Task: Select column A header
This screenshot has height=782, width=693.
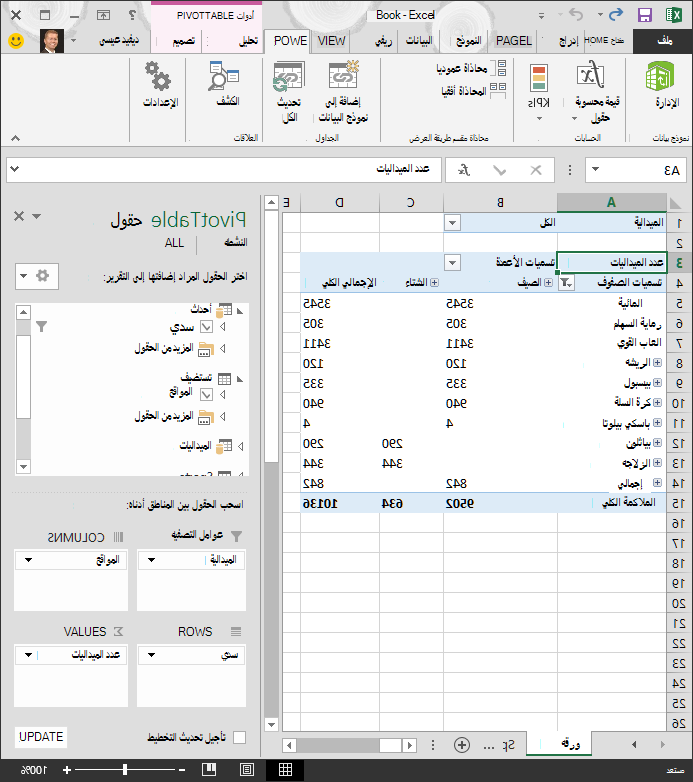Action: pyautogui.click(x=611, y=202)
